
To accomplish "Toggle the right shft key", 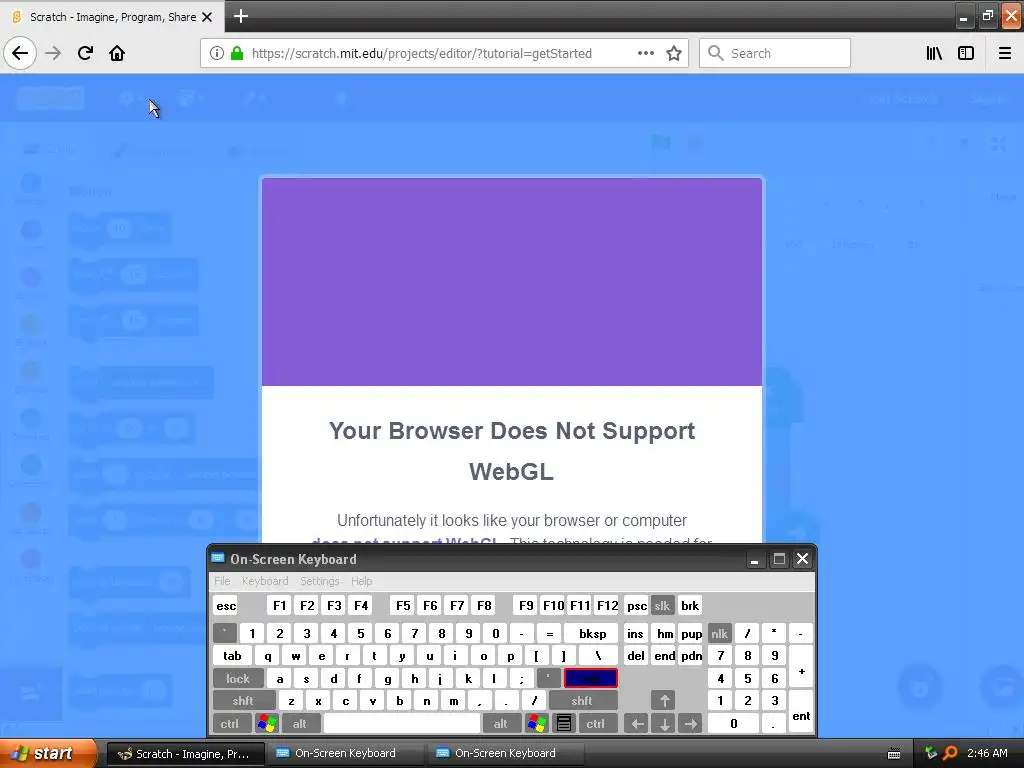I will [x=583, y=701].
